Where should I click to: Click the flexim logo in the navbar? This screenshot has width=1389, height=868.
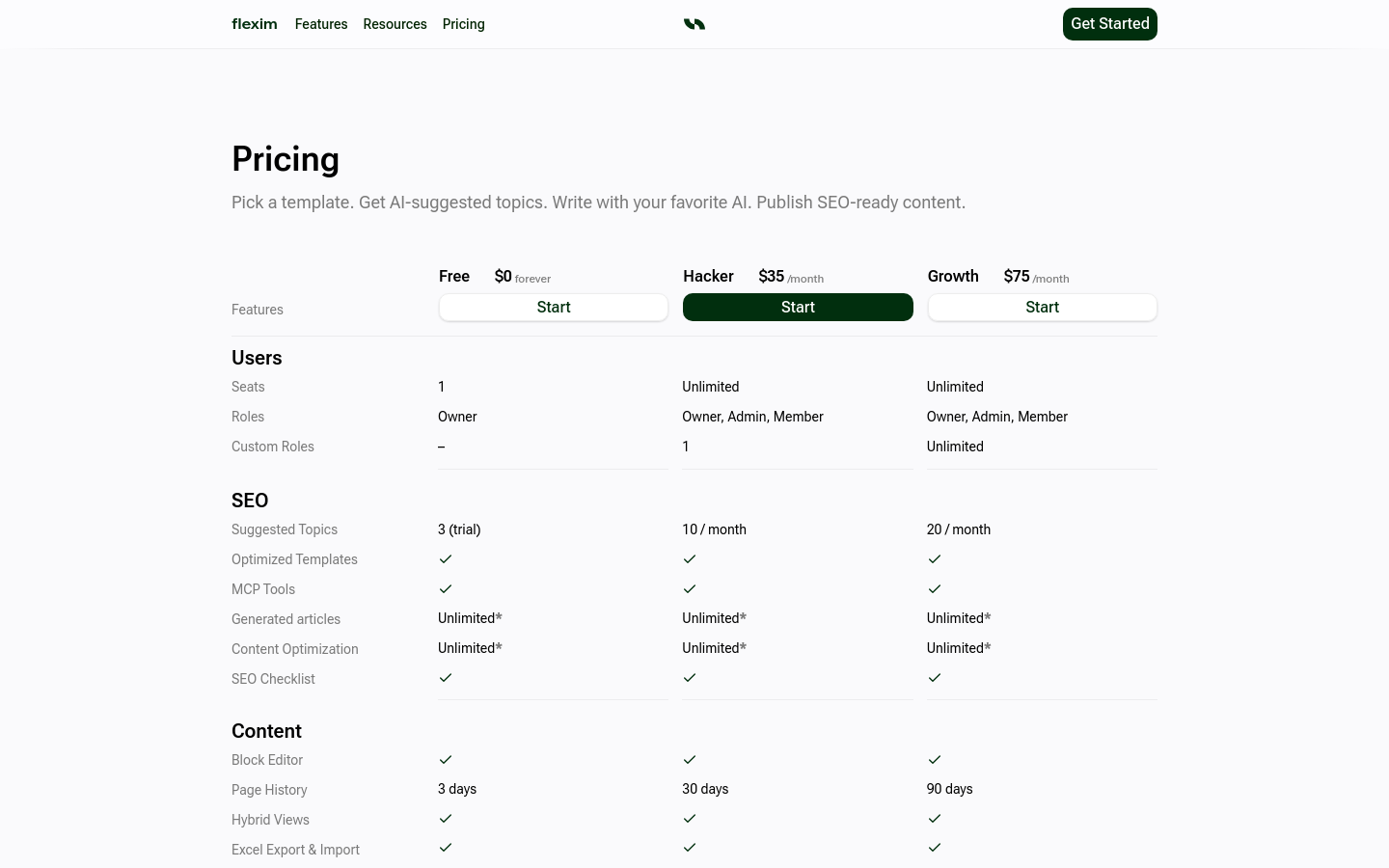click(x=255, y=24)
